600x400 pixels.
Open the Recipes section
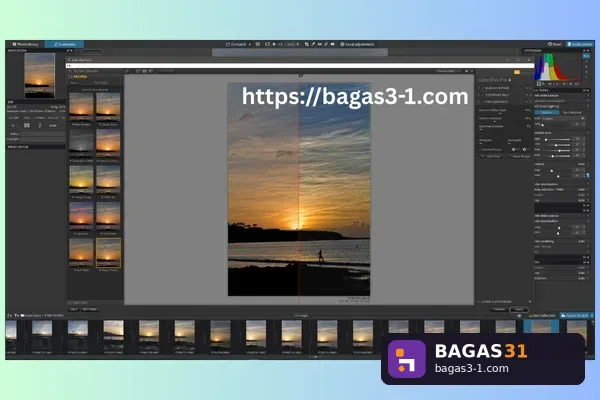tap(78, 77)
